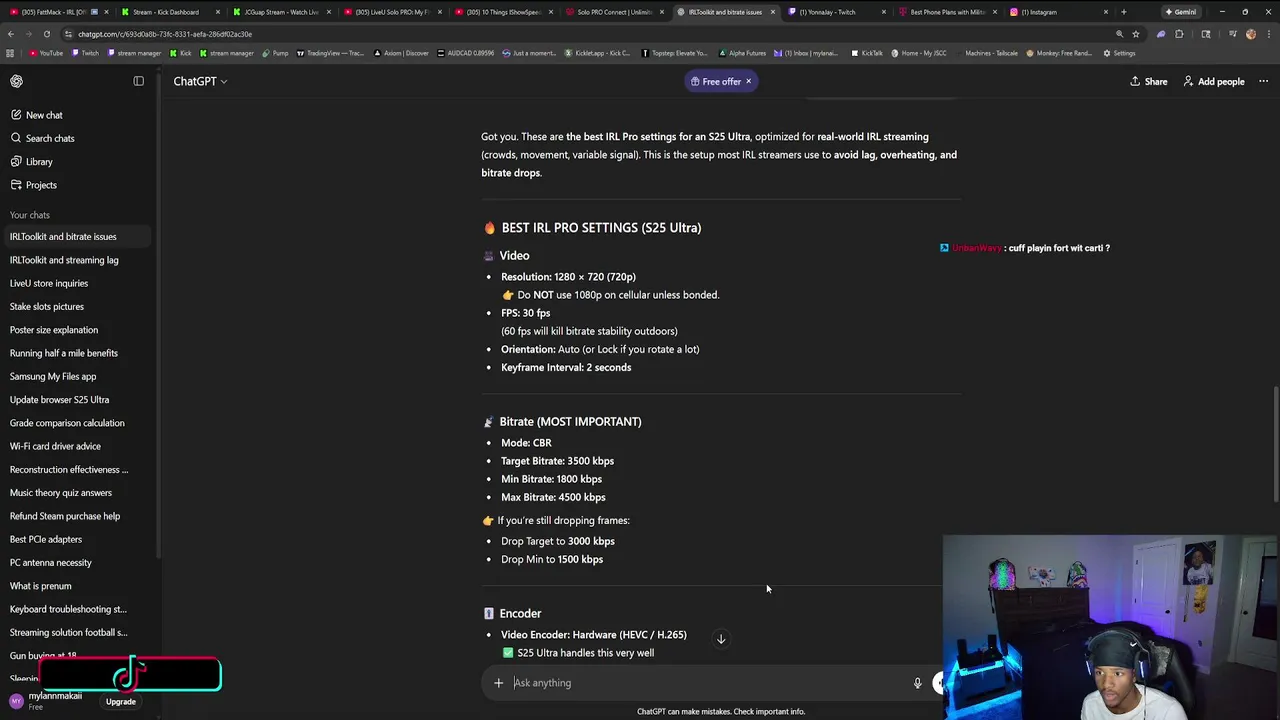Upgrade the ChatGPT plan
Image resolution: width=1280 pixels, height=720 pixels.
click(121, 702)
